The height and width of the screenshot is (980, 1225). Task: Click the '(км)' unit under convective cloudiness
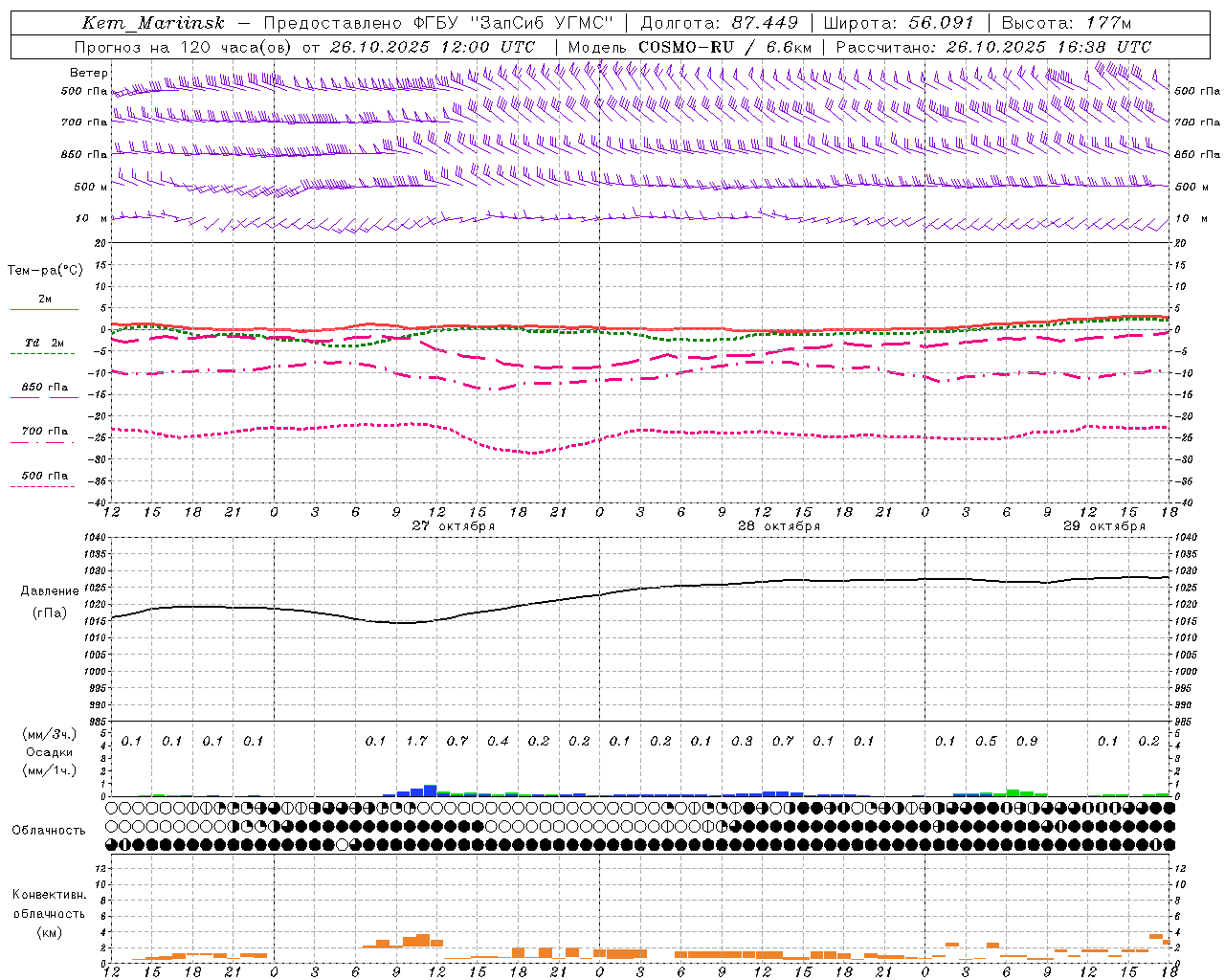(49, 933)
